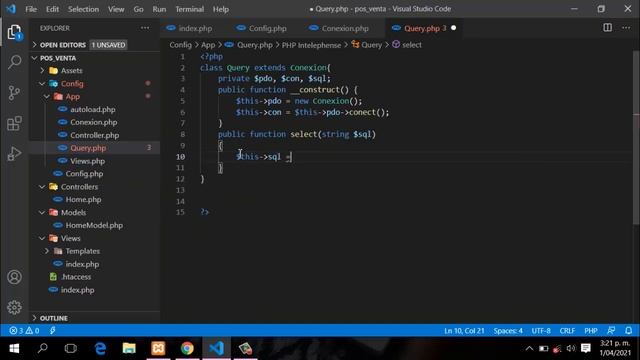
Task: Open the Manage gear icon
Action: click(14, 307)
